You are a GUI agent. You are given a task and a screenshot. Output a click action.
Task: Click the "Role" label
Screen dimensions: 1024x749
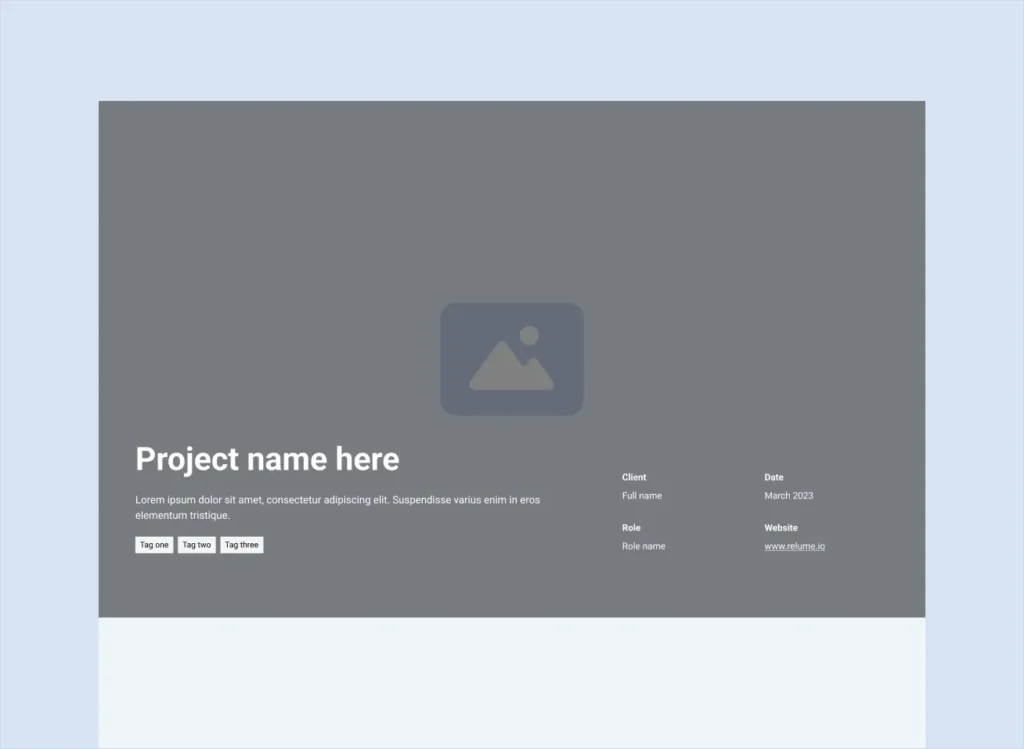[631, 528]
